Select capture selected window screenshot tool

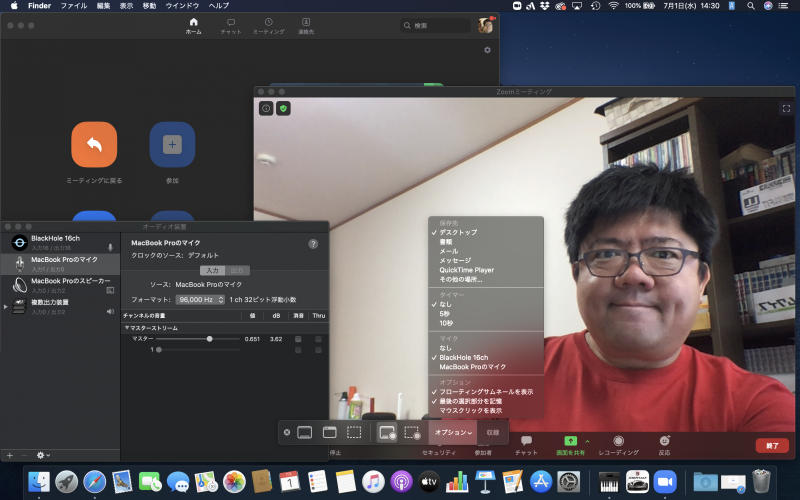[x=330, y=433]
